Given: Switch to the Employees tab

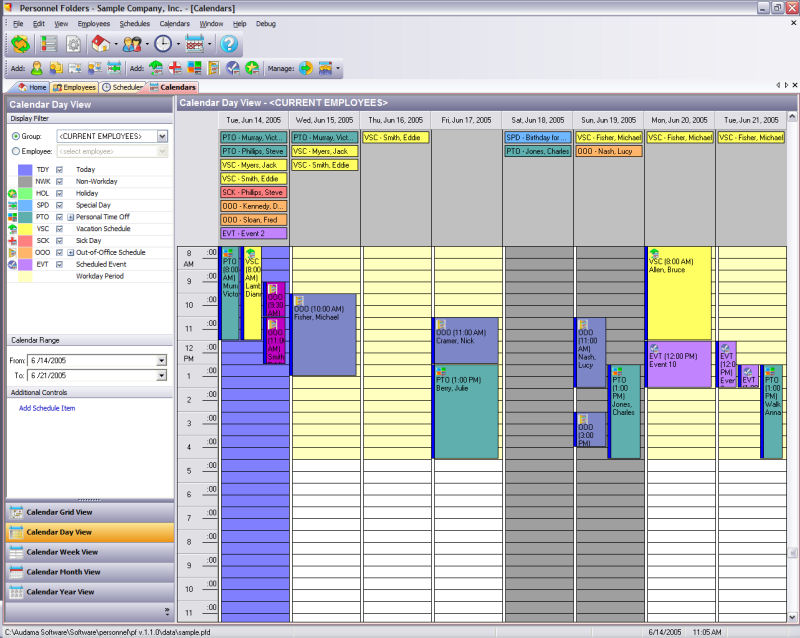Looking at the screenshot, I should click(75, 87).
